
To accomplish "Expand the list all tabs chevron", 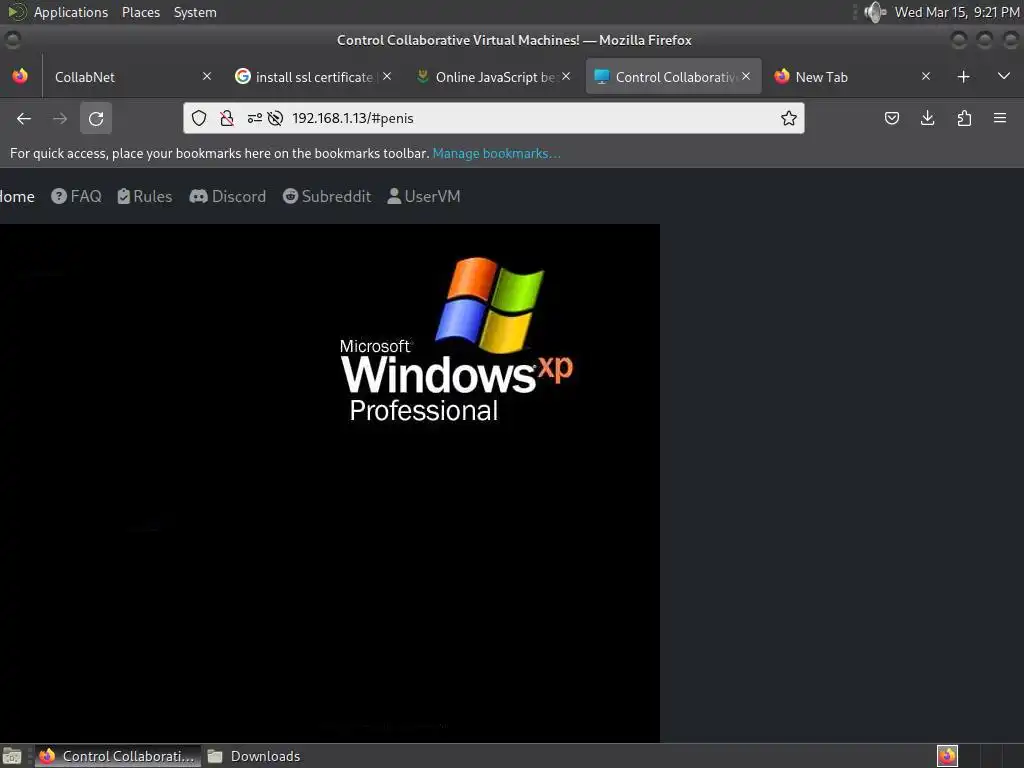I will click(1004, 76).
